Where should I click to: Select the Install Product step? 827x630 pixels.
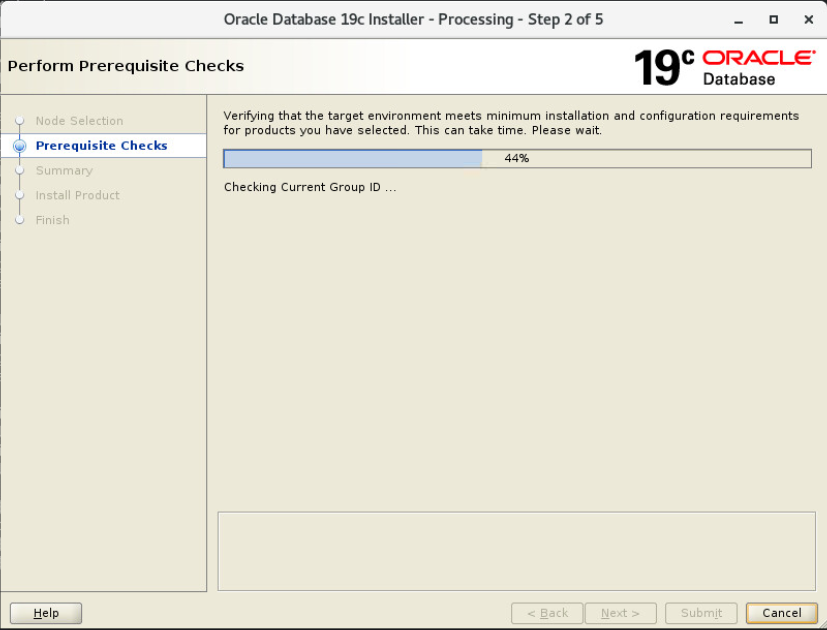[x=78, y=195]
